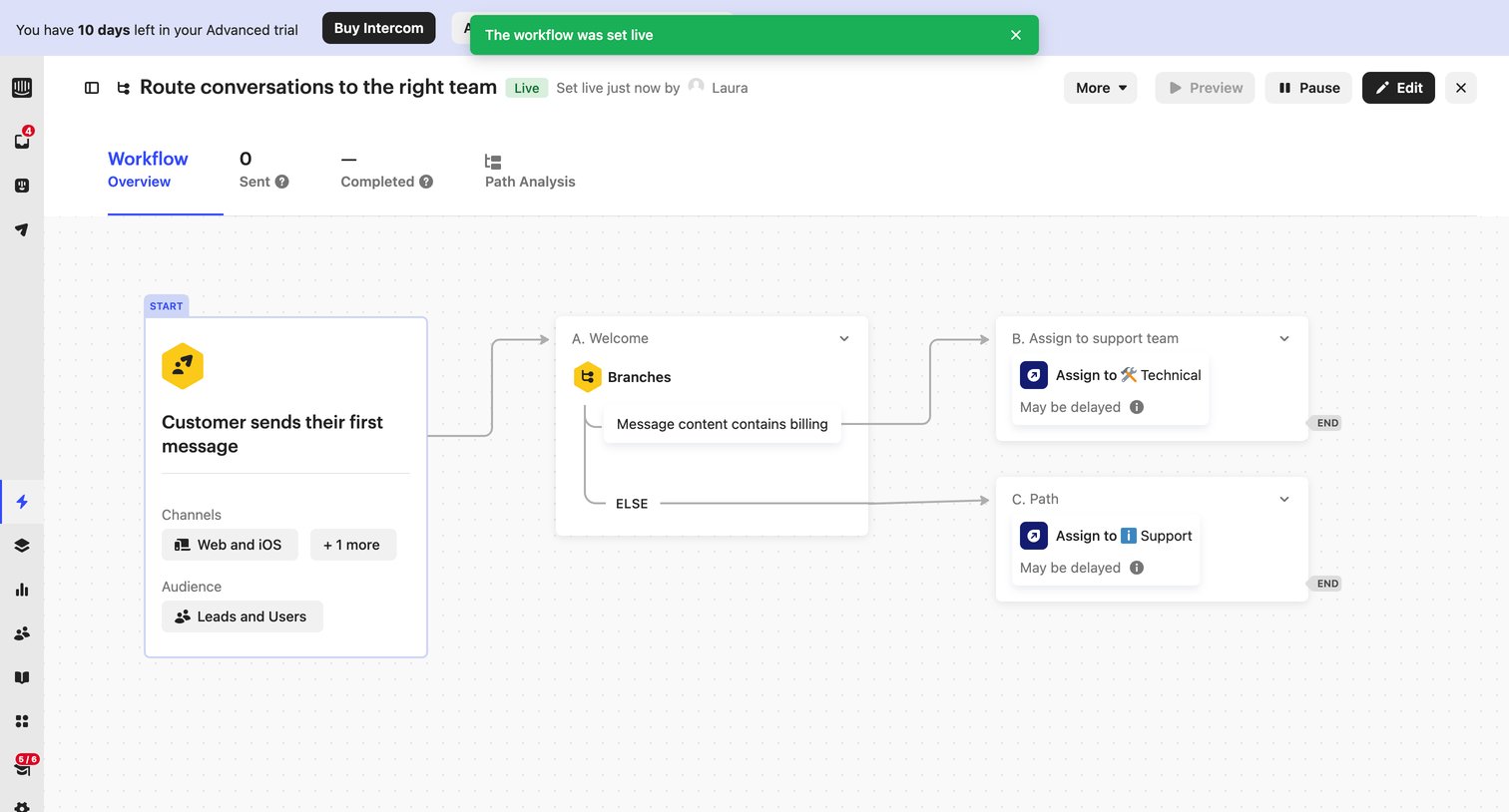1509x812 pixels.
Task: Click the Live status badge
Action: pos(527,88)
